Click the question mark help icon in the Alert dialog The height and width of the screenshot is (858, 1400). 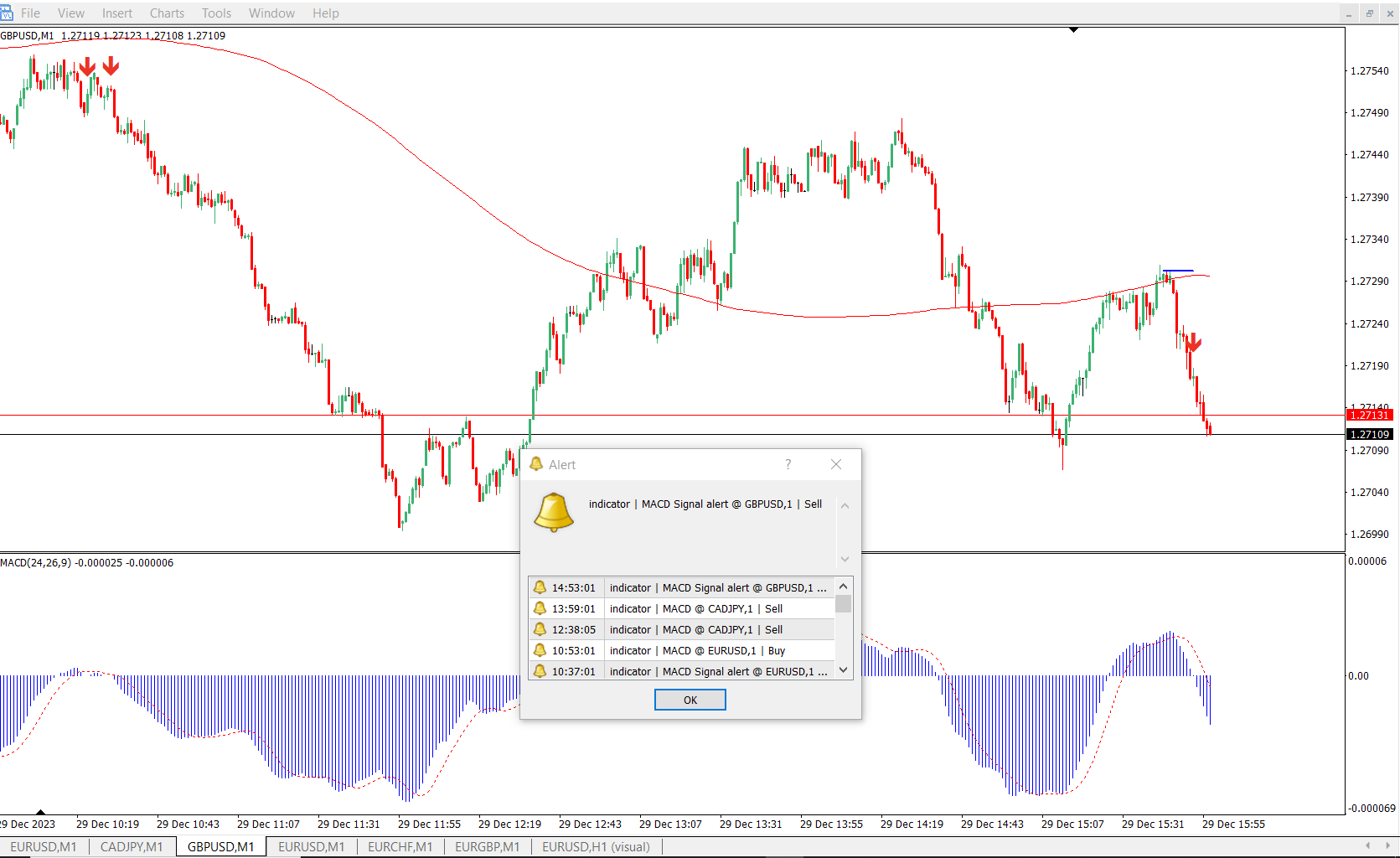point(788,464)
